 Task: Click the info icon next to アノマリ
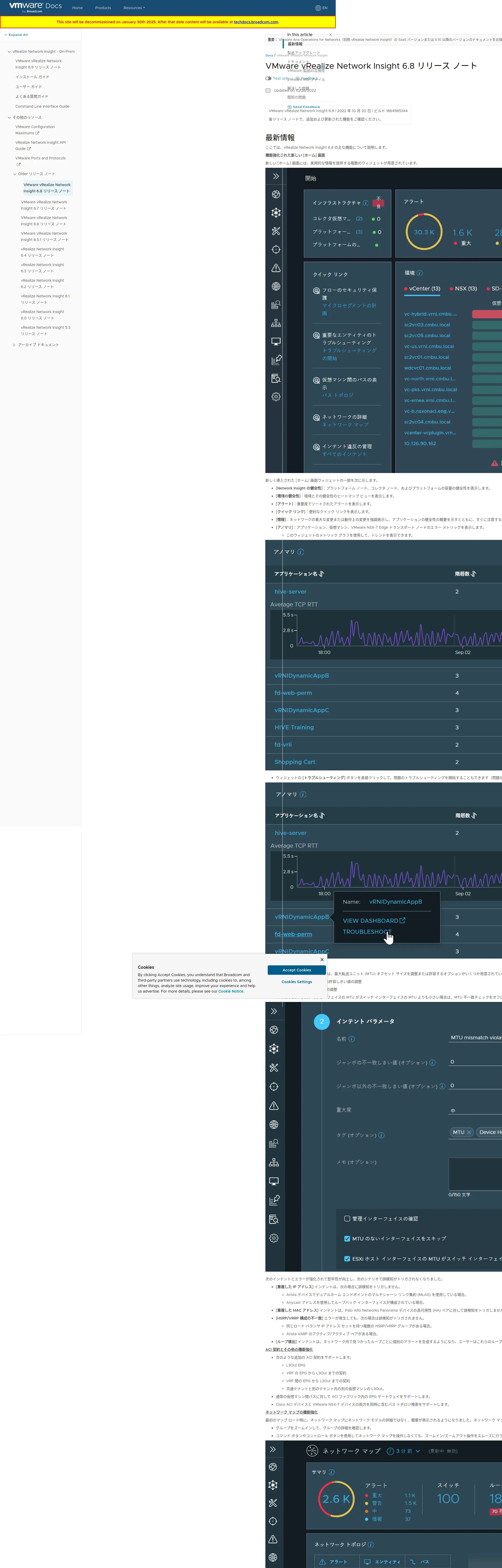click(301, 552)
